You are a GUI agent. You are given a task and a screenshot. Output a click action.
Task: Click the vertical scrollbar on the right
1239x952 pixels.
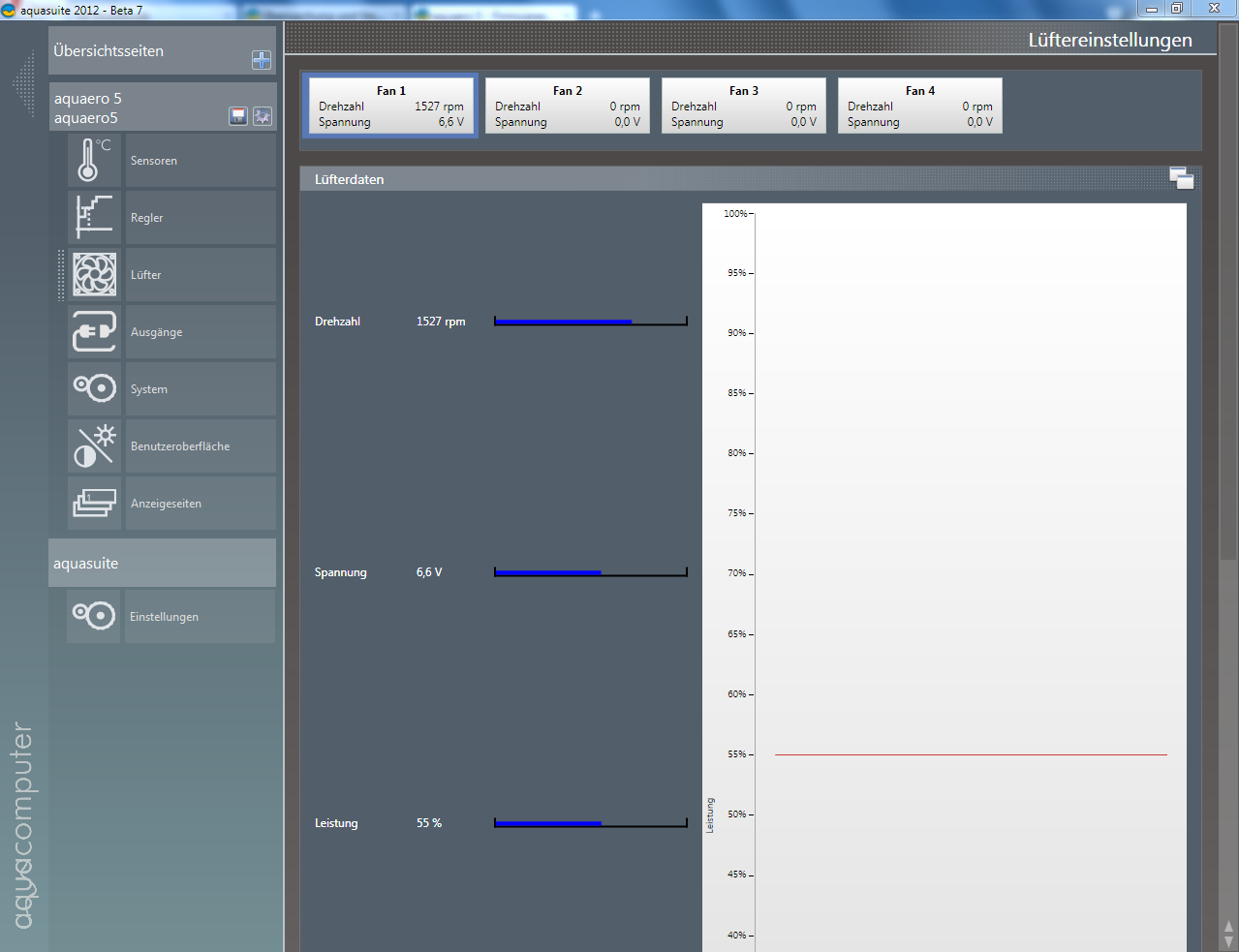click(x=1228, y=291)
